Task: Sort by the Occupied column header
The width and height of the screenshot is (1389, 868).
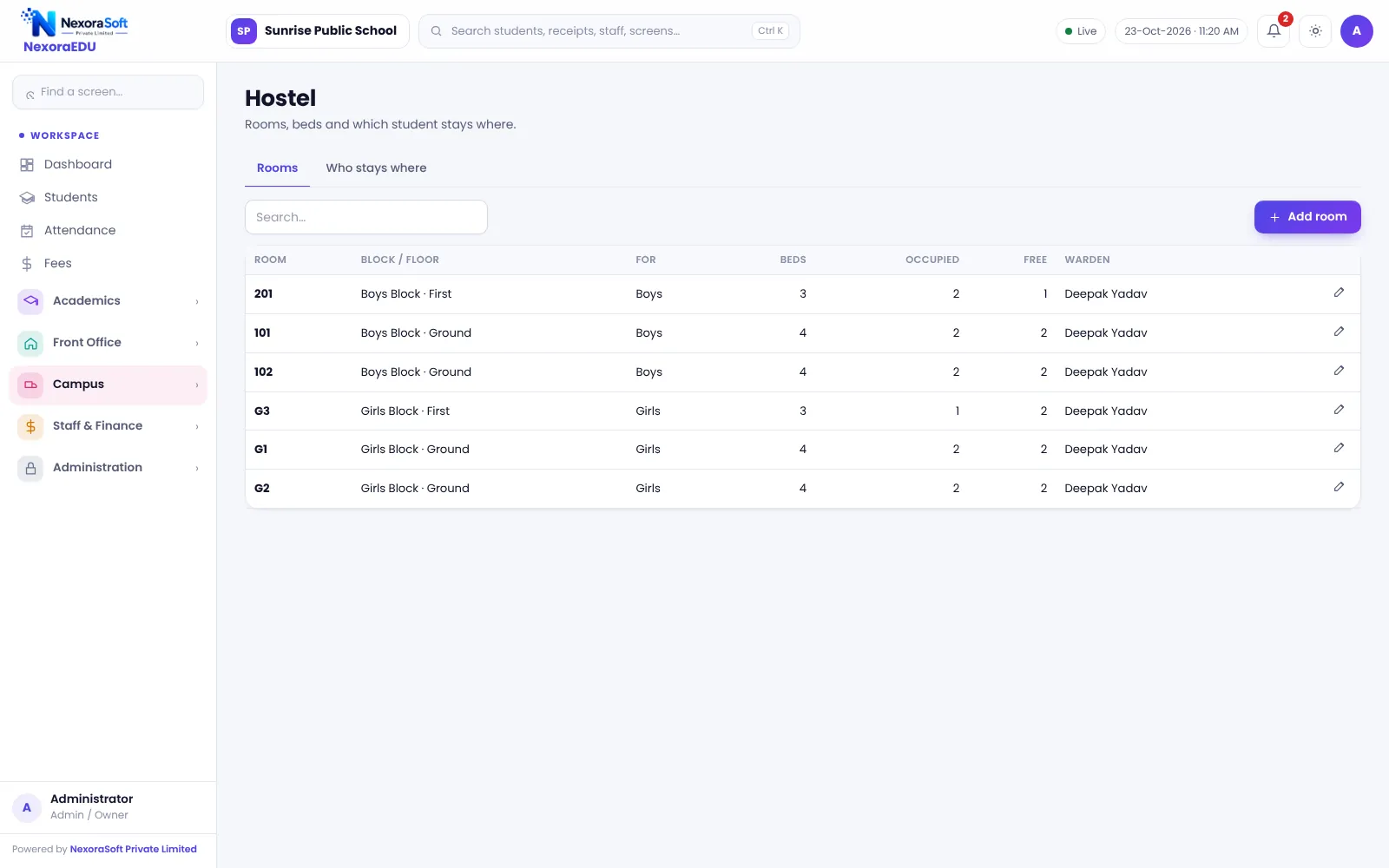Action: (931, 260)
